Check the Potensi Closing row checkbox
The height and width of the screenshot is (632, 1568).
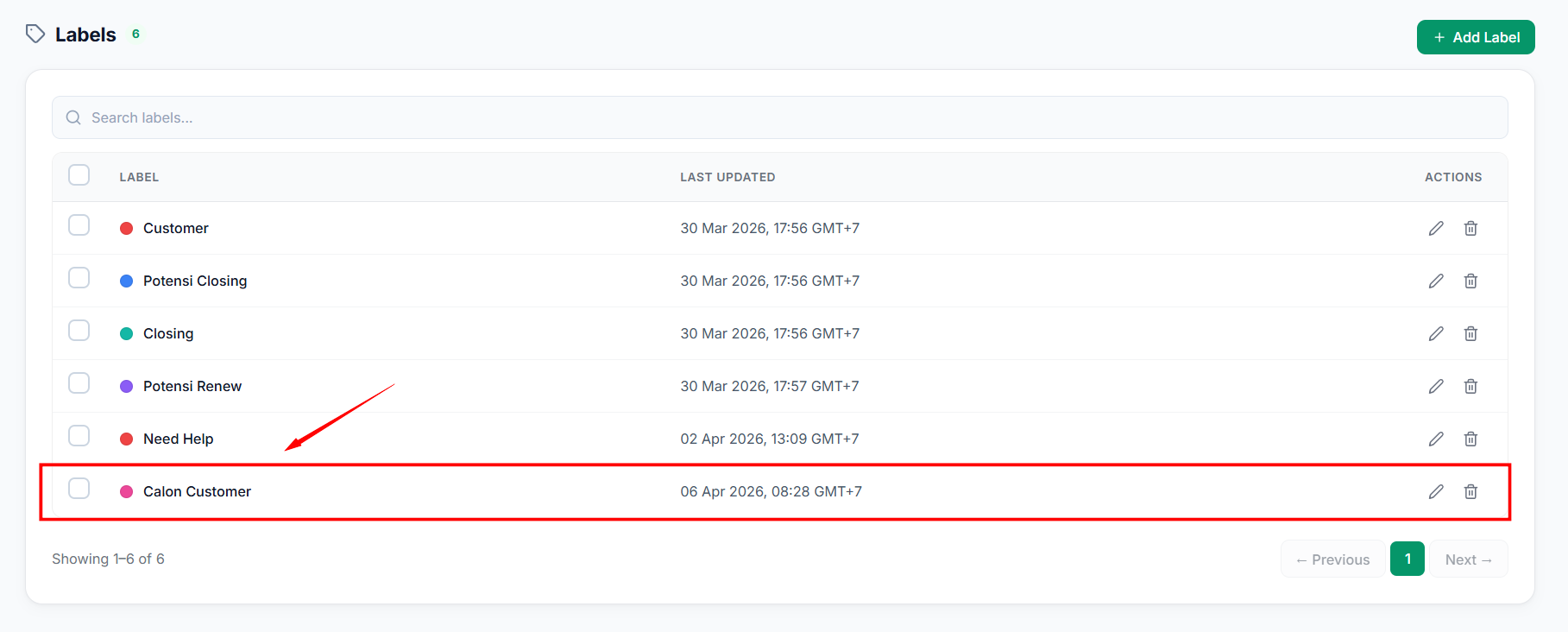click(79, 278)
